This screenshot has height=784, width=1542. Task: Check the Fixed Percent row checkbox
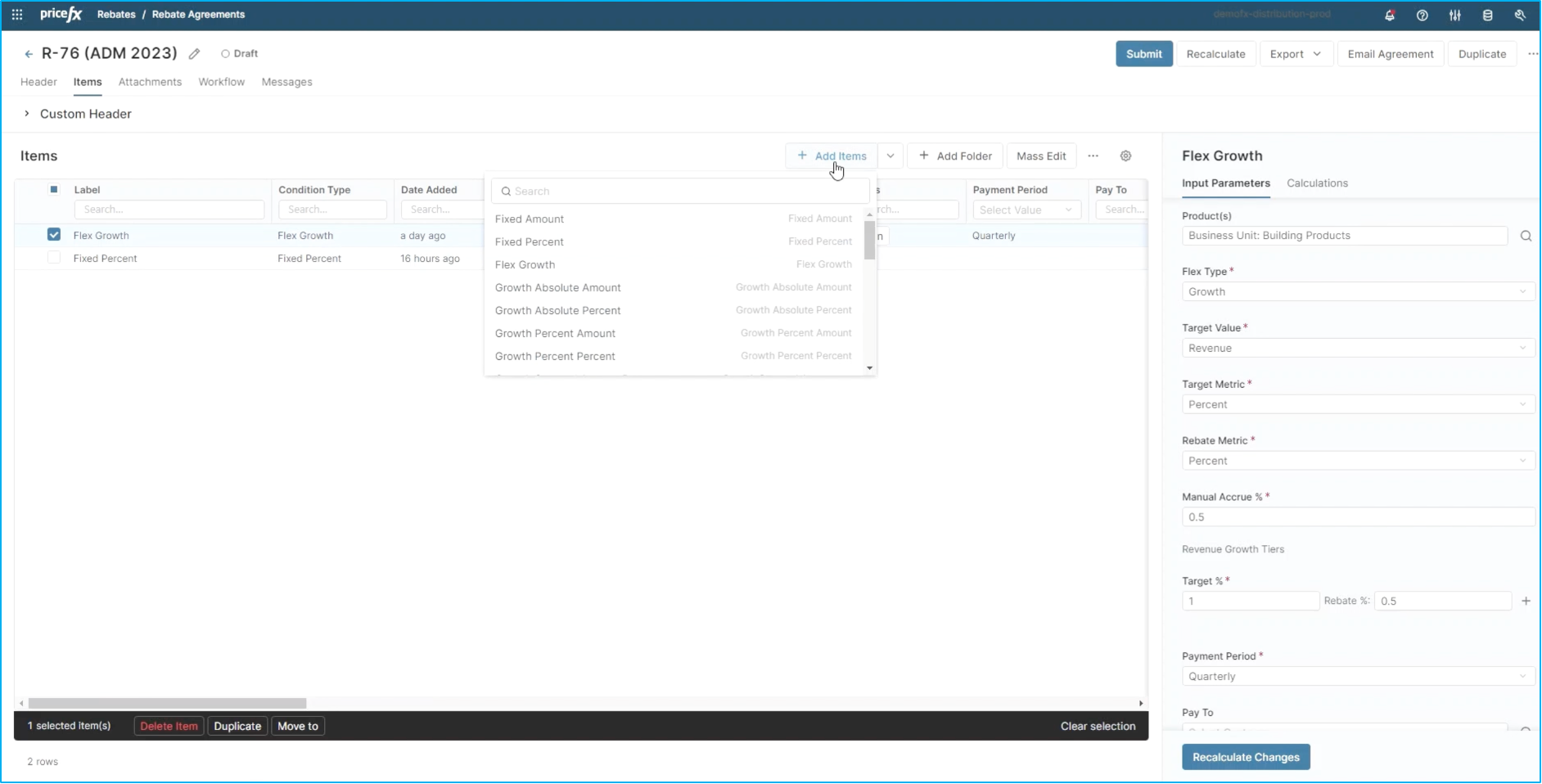click(x=54, y=258)
